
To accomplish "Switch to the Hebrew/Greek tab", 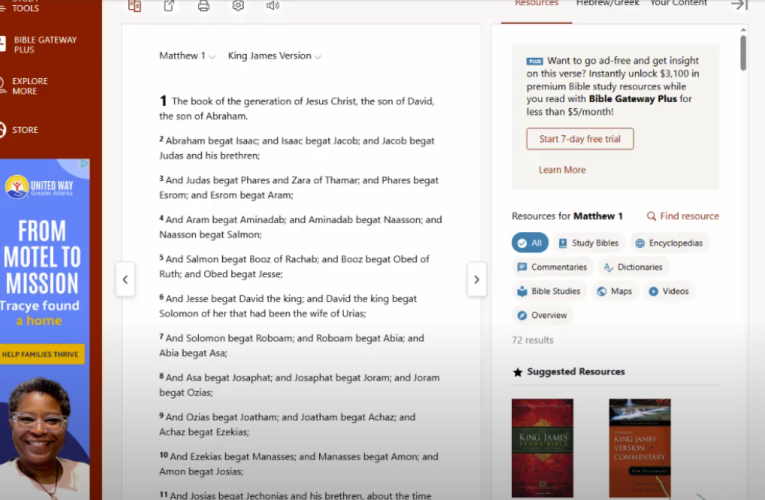I will 607,4.
